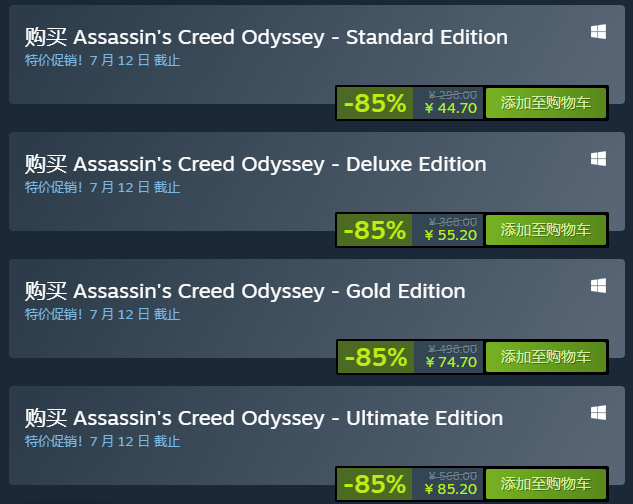Image resolution: width=633 pixels, height=504 pixels.
Task: Click -85% discount badge for Deluxe Edition
Action: point(375,230)
